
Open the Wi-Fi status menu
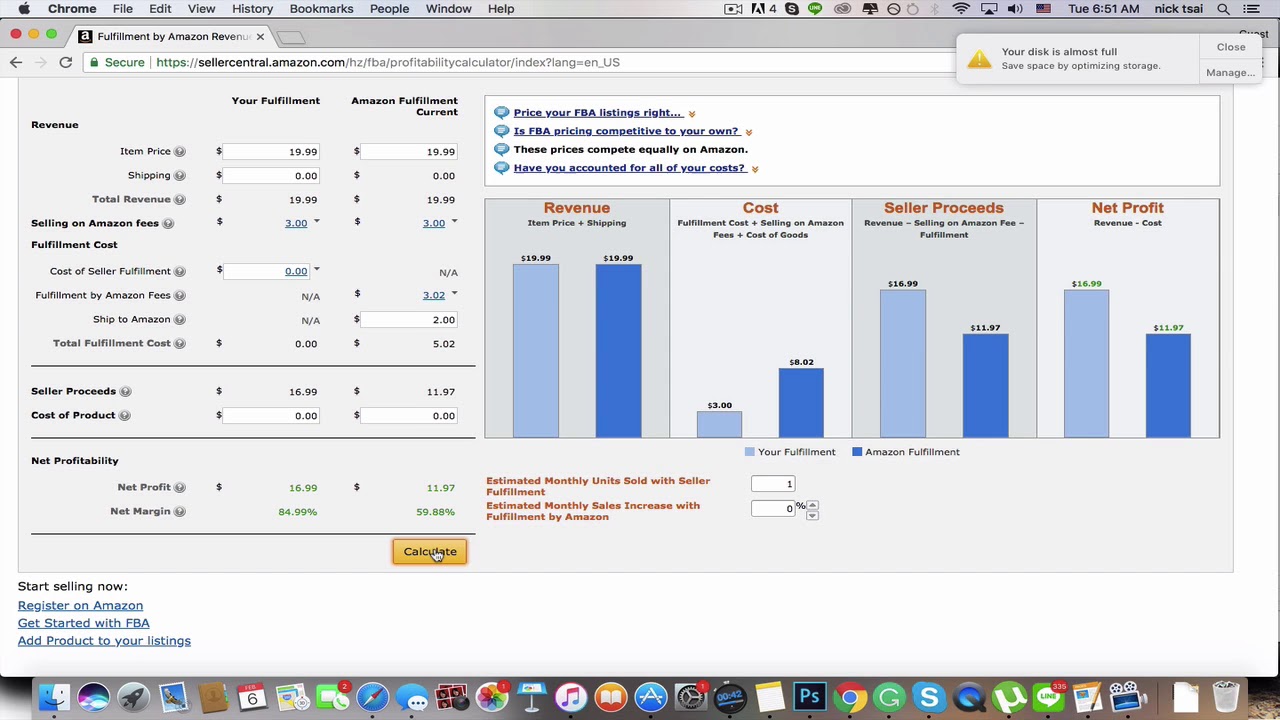tap(961, 9)
